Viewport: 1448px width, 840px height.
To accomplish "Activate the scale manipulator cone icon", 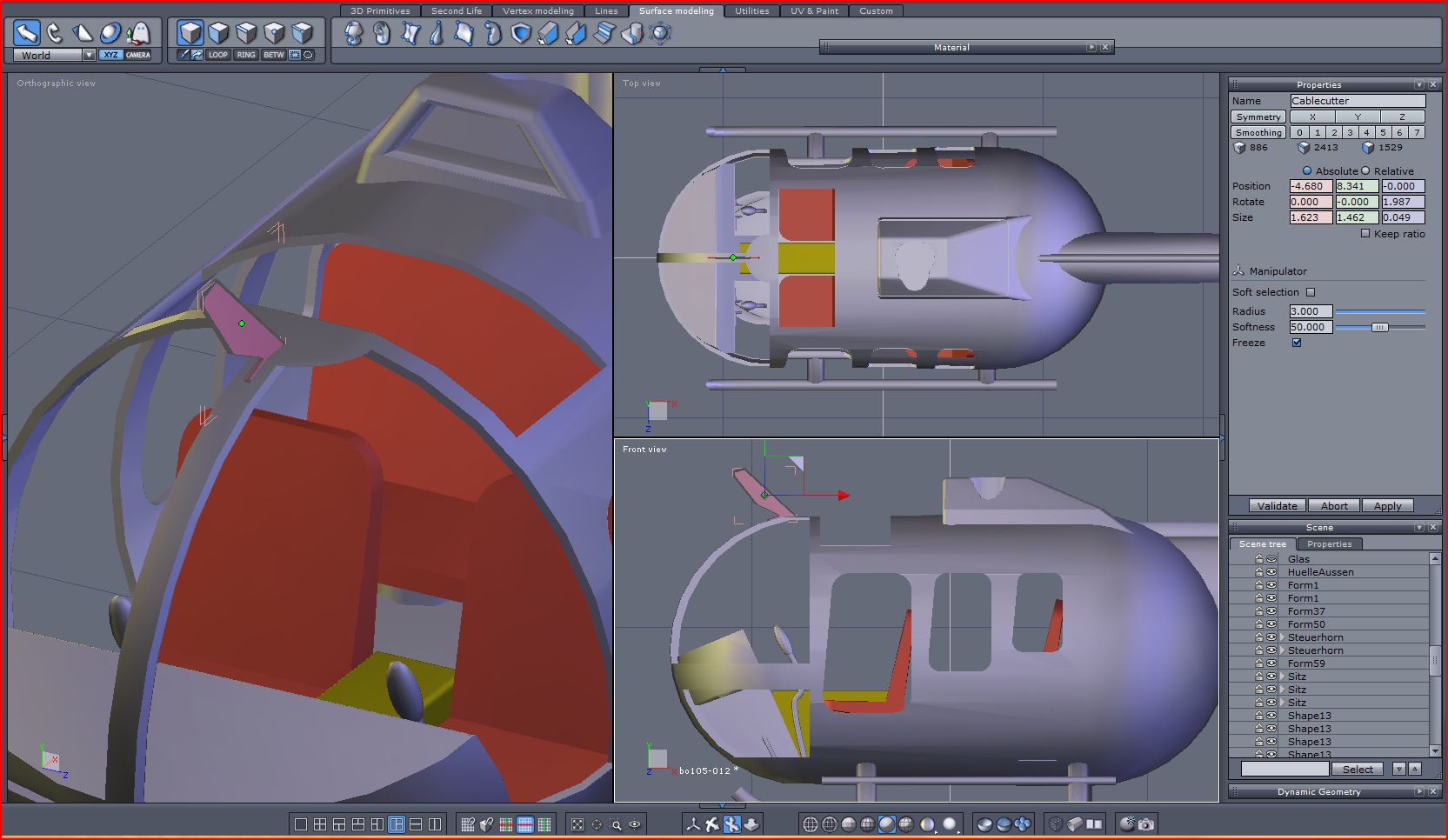I will pyautogui.click(x=82, y=33).
